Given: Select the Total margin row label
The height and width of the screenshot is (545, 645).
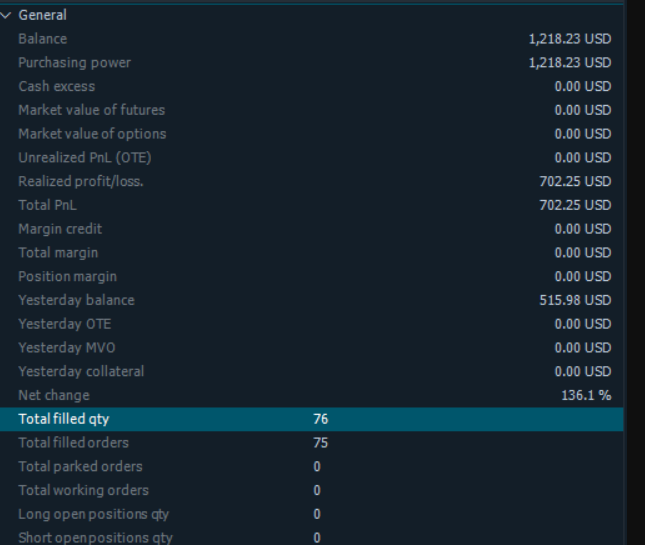Looking at the screenshot, I should (x=58, y=253).
